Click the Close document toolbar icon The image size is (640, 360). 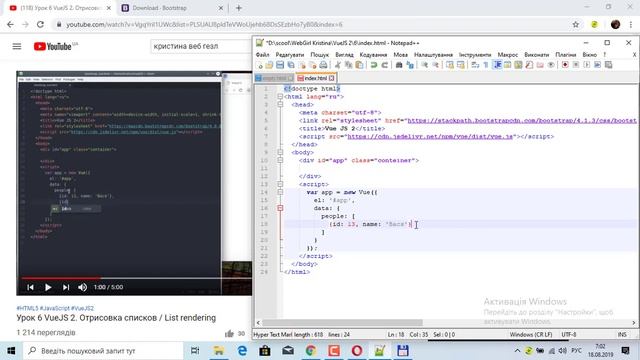point(302,65)
